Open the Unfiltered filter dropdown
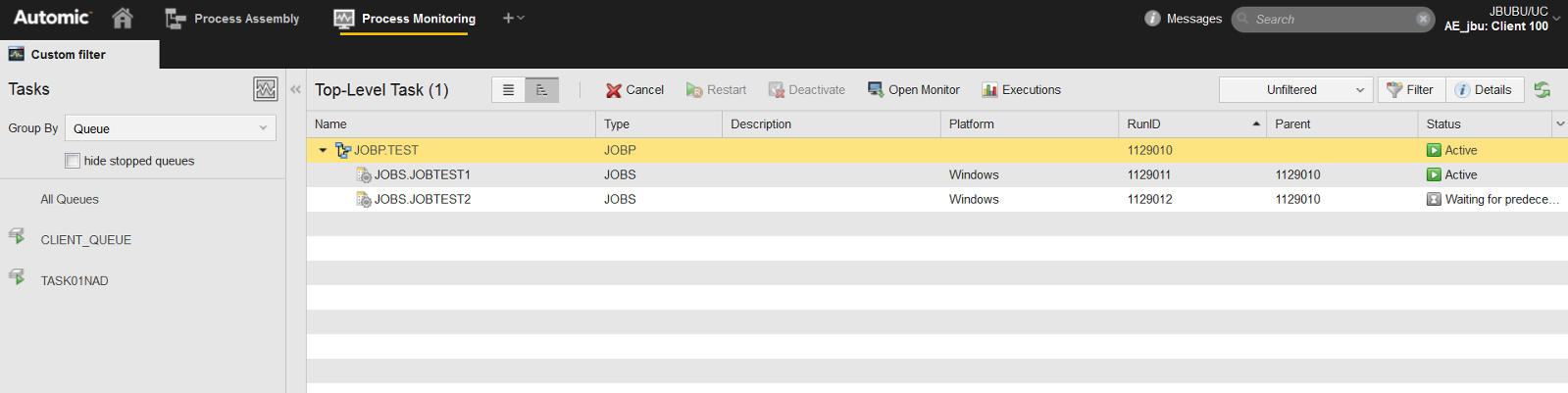Viewport: 1568px width, 393px height. point(1295,90)
